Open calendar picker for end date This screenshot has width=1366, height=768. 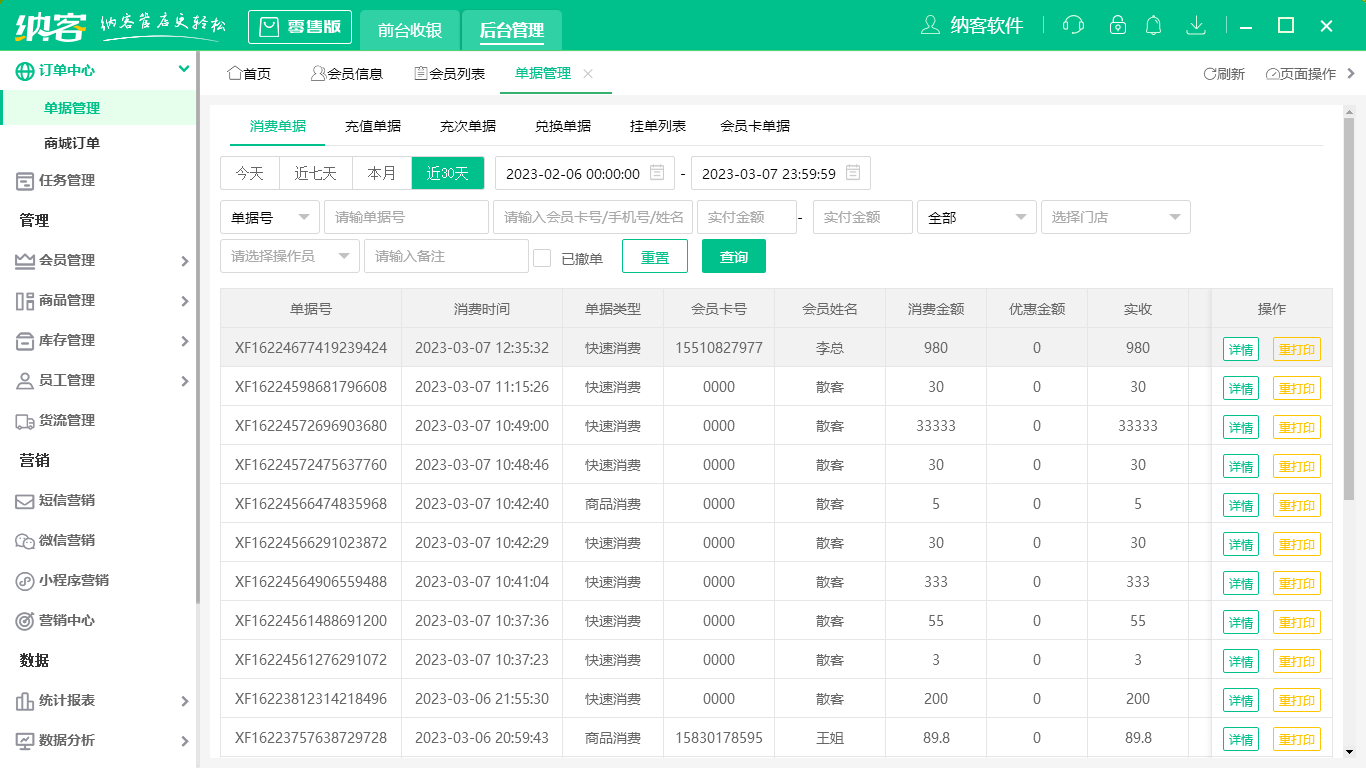853,173
